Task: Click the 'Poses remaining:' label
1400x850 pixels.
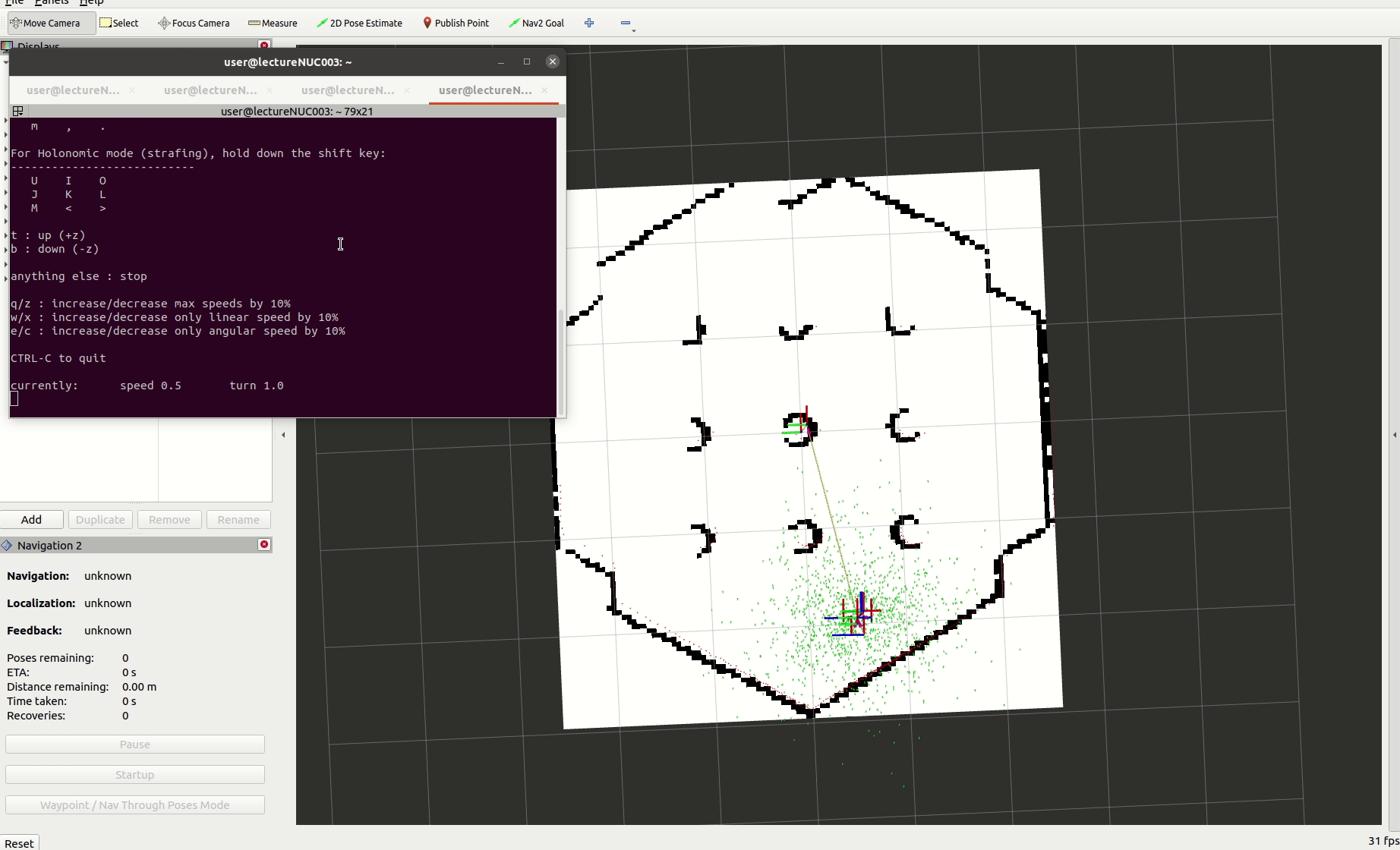Action: [50, 658]
